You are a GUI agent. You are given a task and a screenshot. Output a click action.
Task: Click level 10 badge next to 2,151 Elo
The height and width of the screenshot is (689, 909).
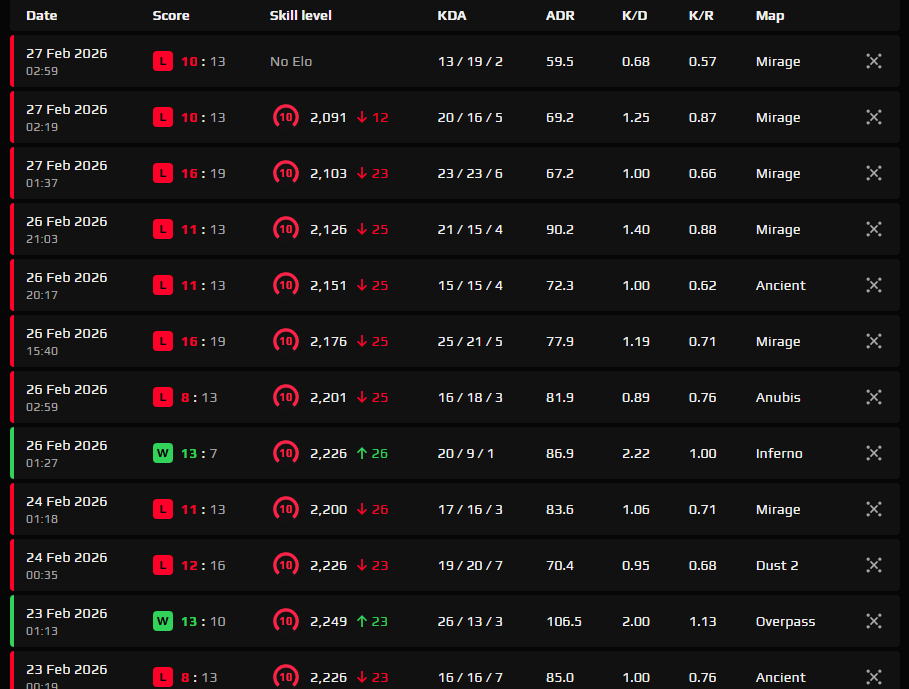point(286,285)
